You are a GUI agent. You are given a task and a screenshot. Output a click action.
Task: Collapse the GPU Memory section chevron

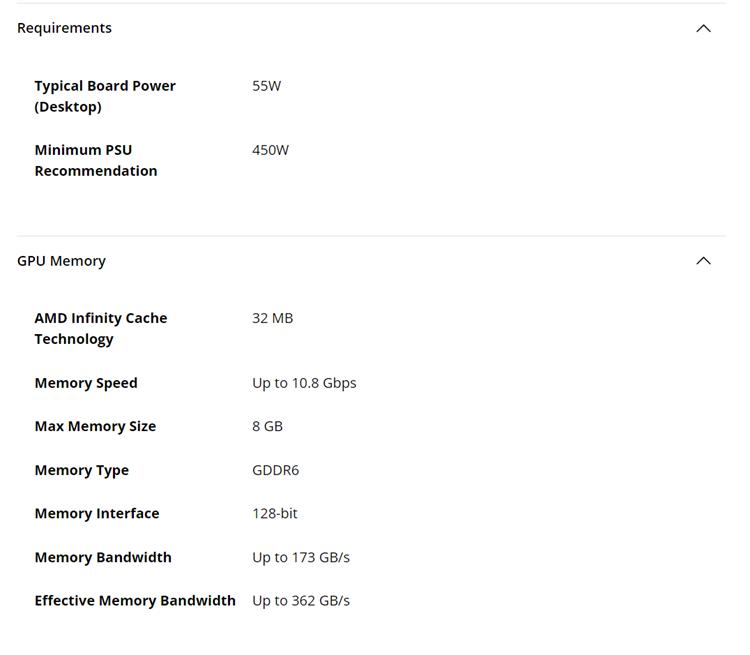click(x=703, y=261)
